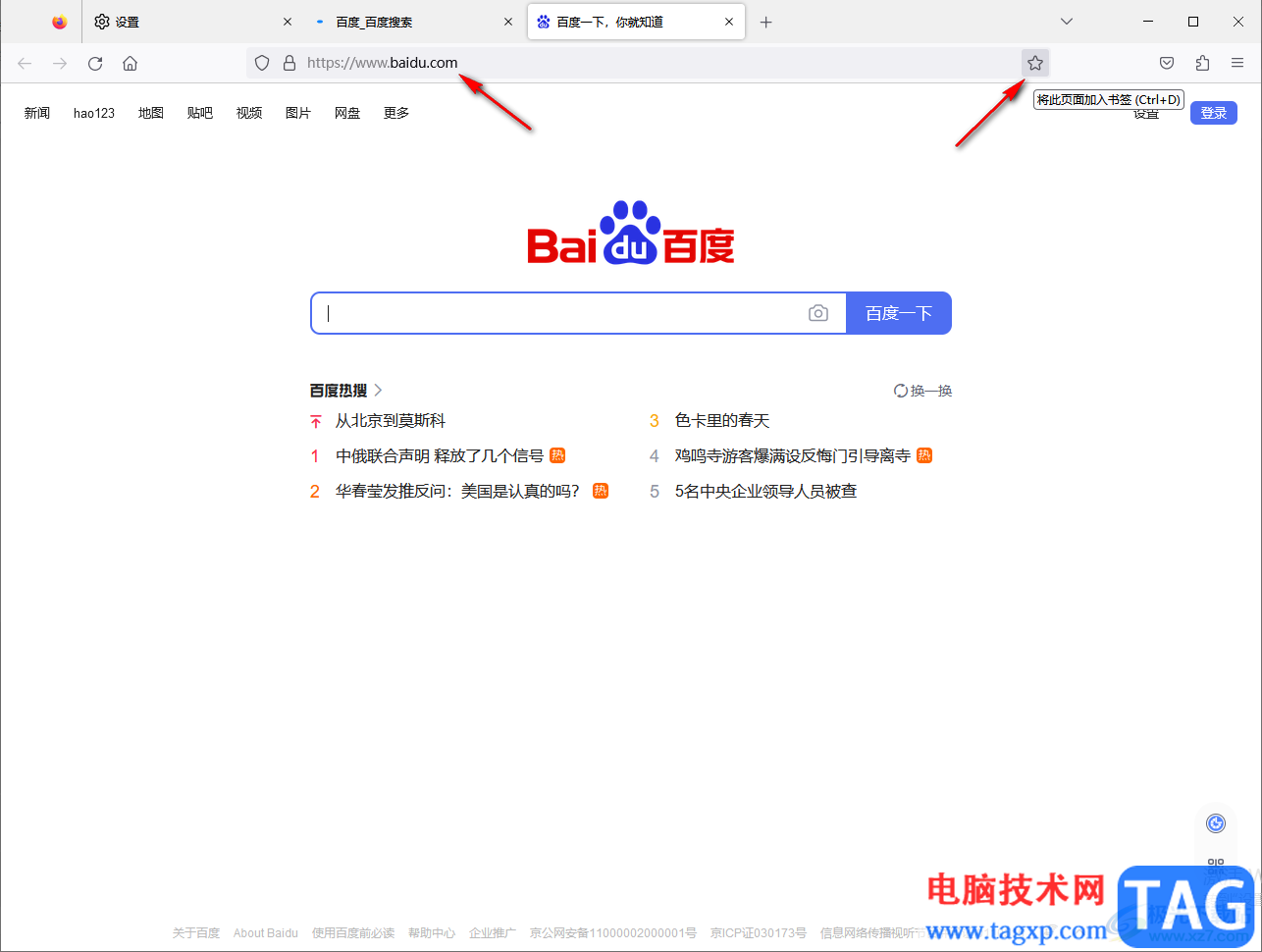This screenshot has width=1262, height=952.
Task: Close the 百度_百度搜索 tab
Action: (508, 22)
